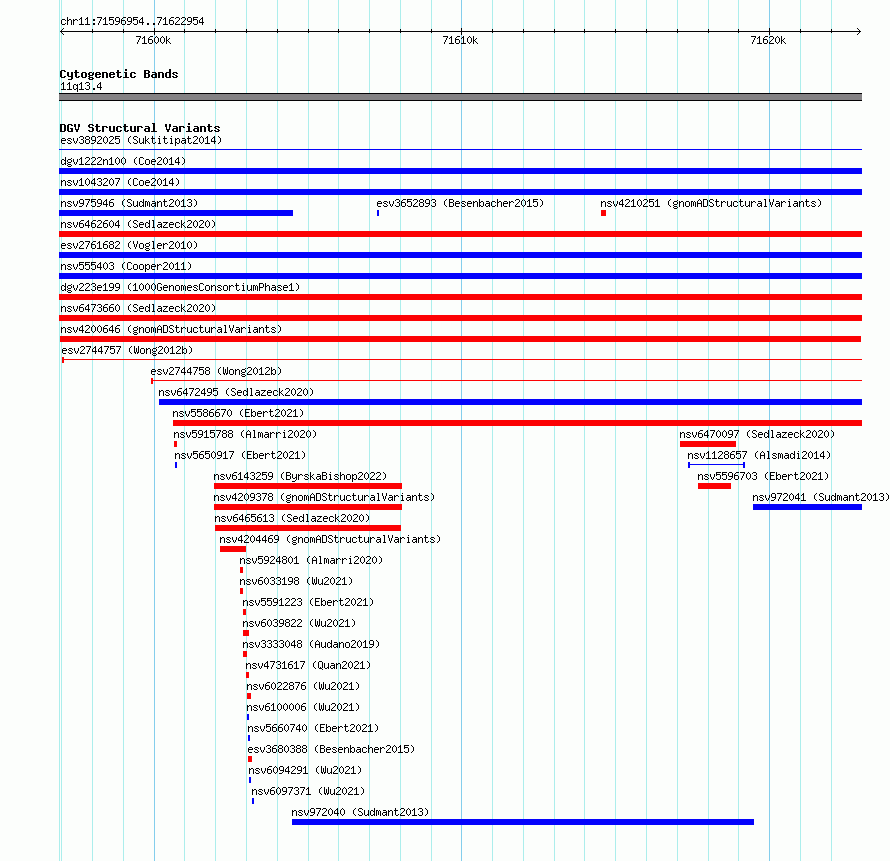The height and width of the screenshot is (861, 890).
Task: Click nsv4731617 (Quan2021) label
Action: coord(308,665)
